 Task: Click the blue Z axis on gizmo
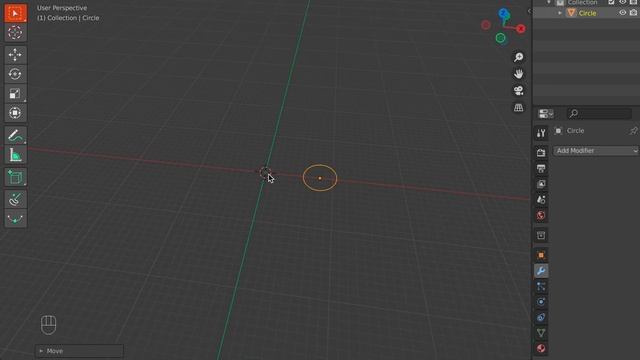coord(504,13)
